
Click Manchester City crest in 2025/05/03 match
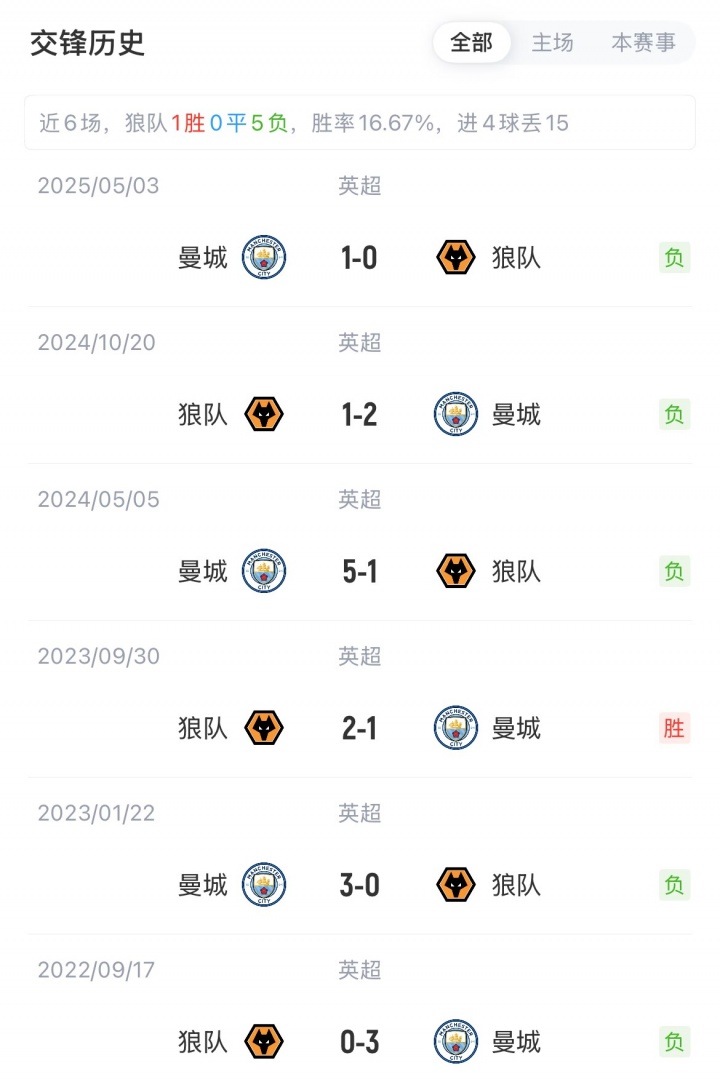tap(264, 258)
